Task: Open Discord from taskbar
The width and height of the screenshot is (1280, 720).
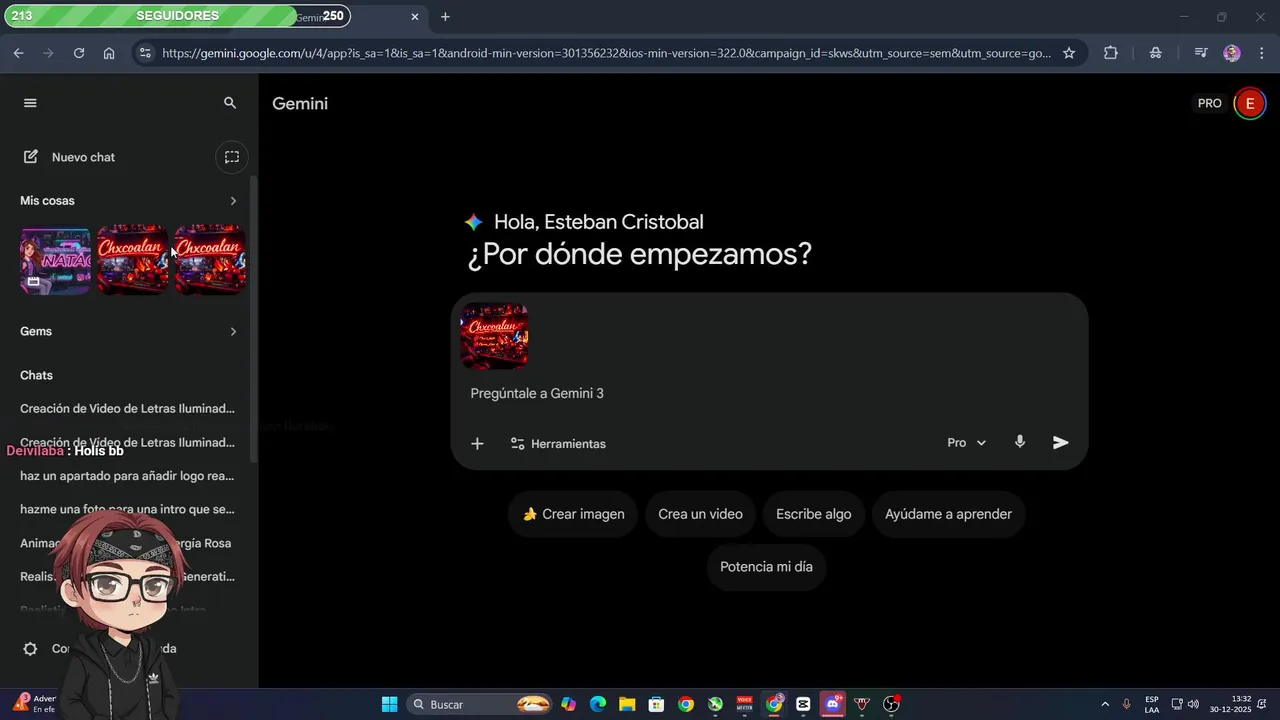Action: pyautogui.click(x=833, y=704)
